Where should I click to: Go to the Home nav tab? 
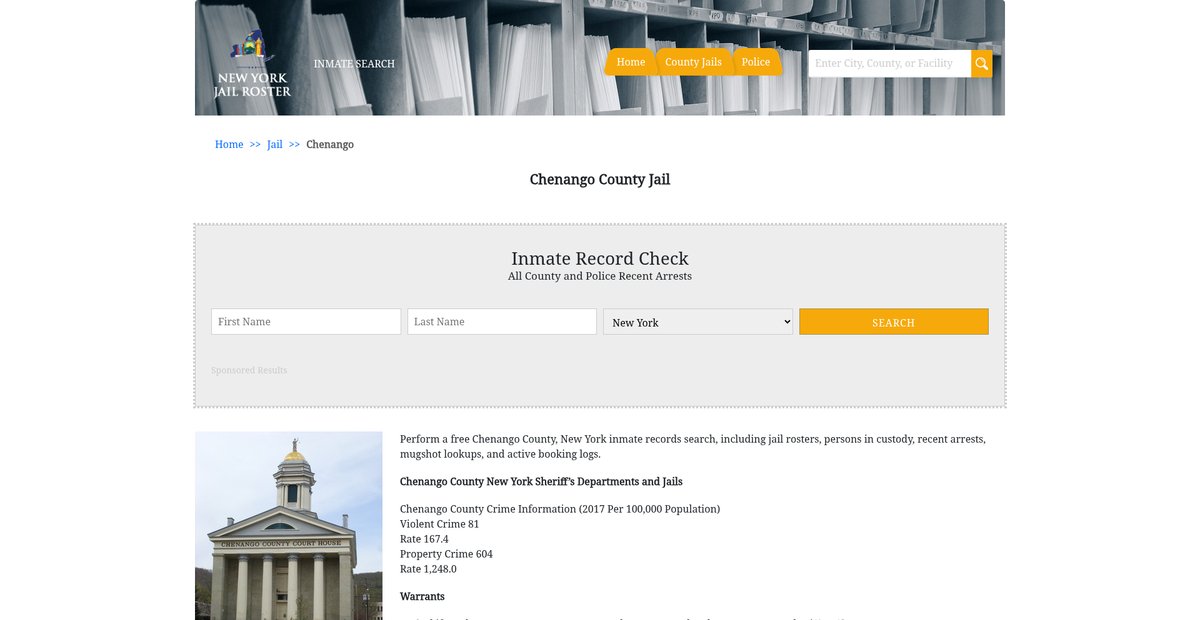point(630,62)
